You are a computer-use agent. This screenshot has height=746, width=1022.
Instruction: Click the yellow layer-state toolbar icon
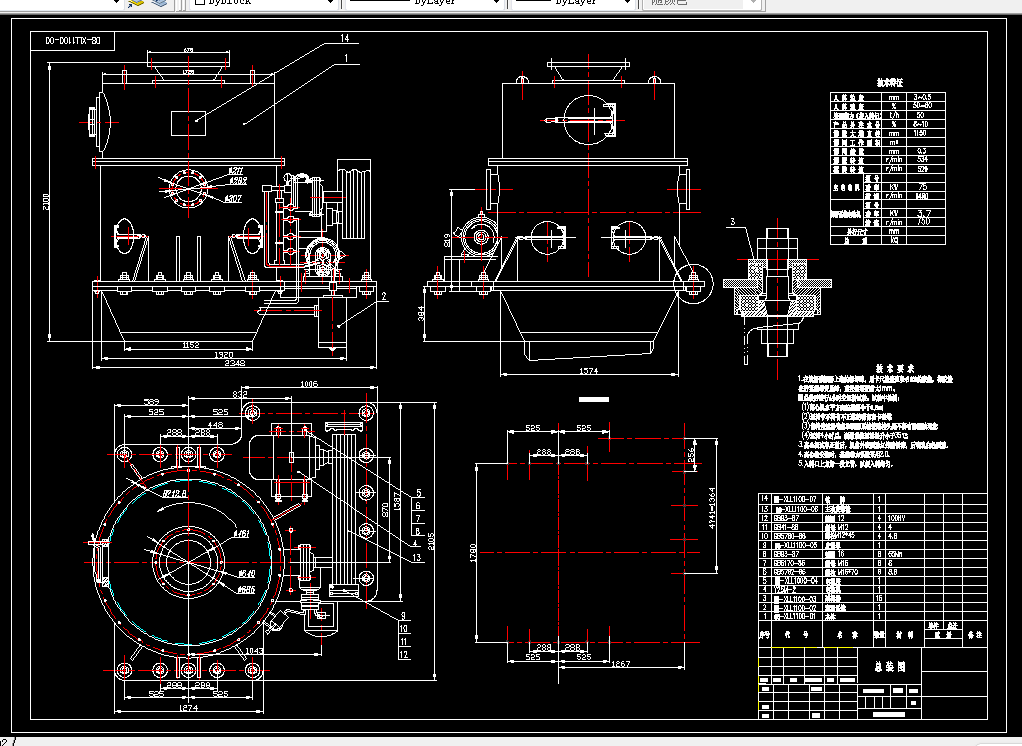[x=136, y=3]
